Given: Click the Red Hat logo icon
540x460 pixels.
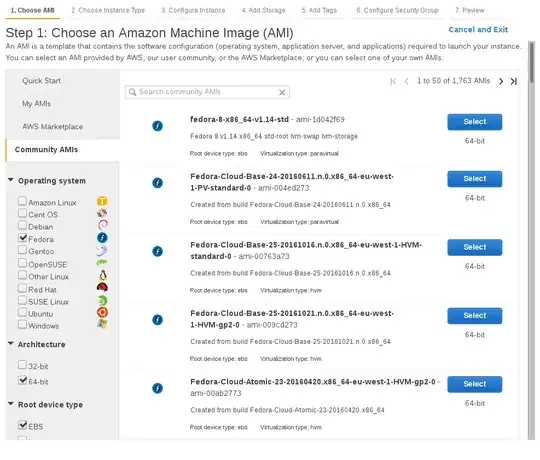Looking at the screenshot, I should click(x=102, y=288).
